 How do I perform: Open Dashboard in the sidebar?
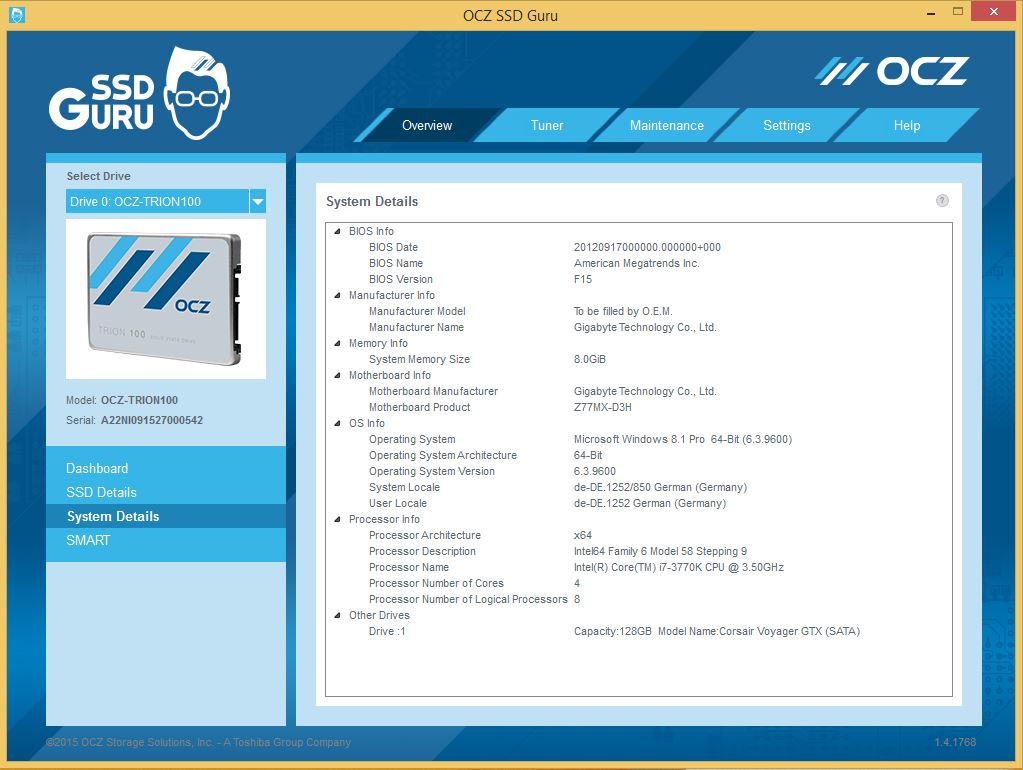click(x=166, y=468)
